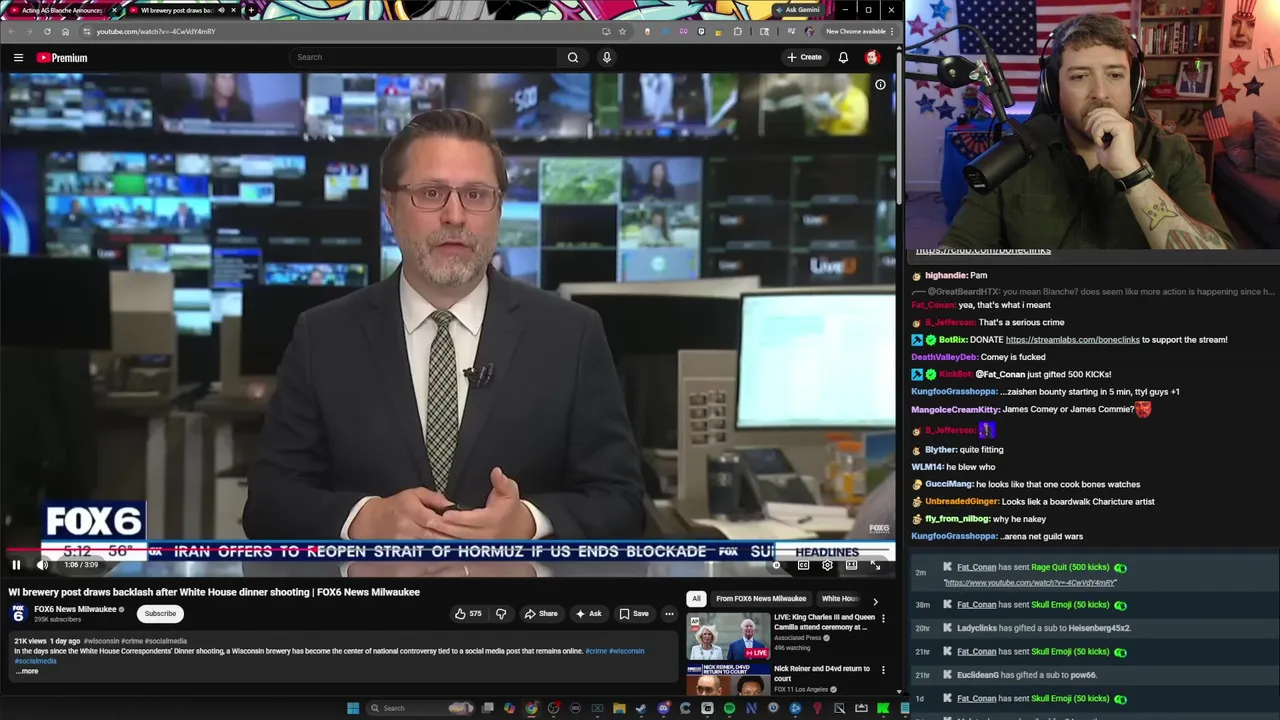Bookmark this page with star icon

point(622,31)
